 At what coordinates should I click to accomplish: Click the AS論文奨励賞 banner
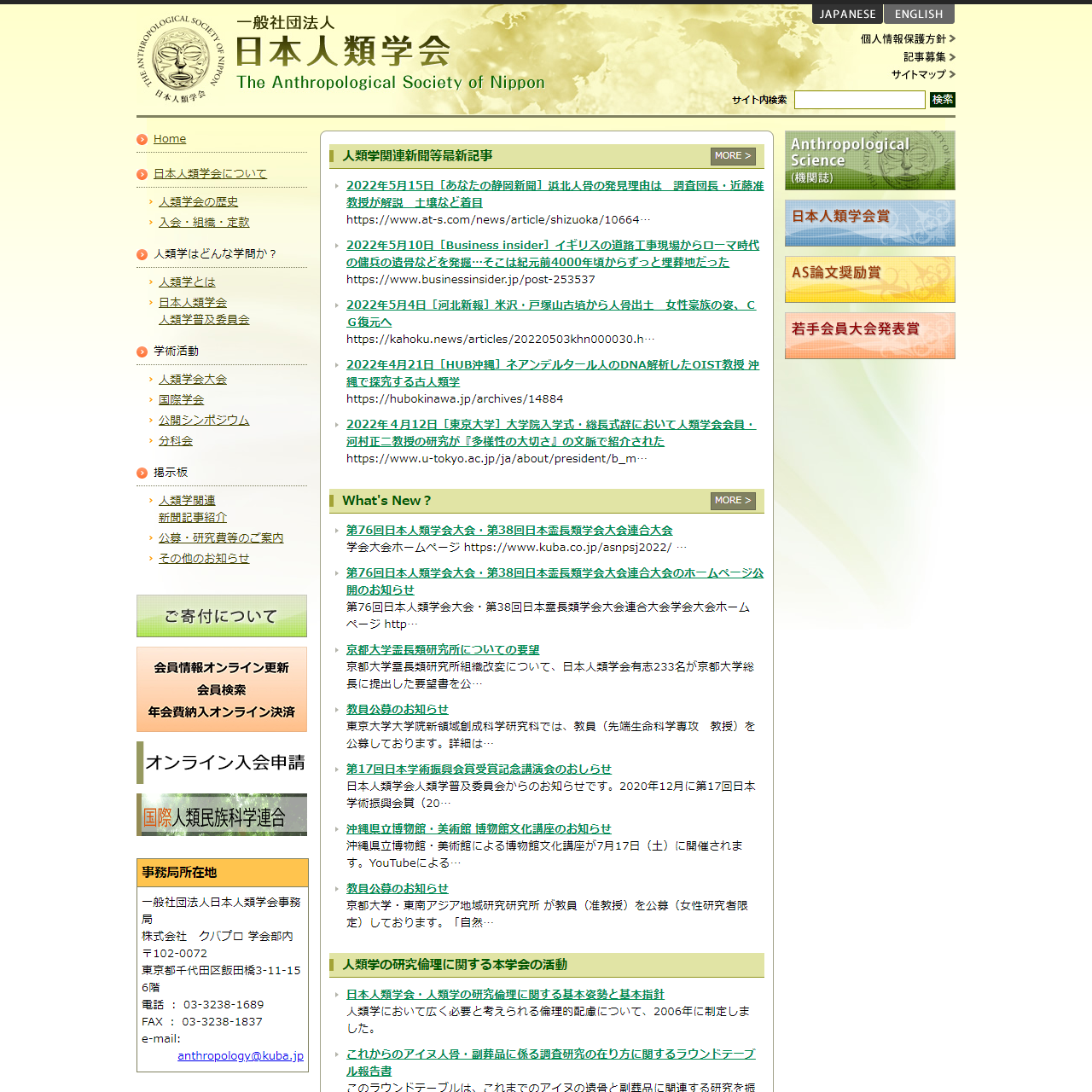click(869, 279)
